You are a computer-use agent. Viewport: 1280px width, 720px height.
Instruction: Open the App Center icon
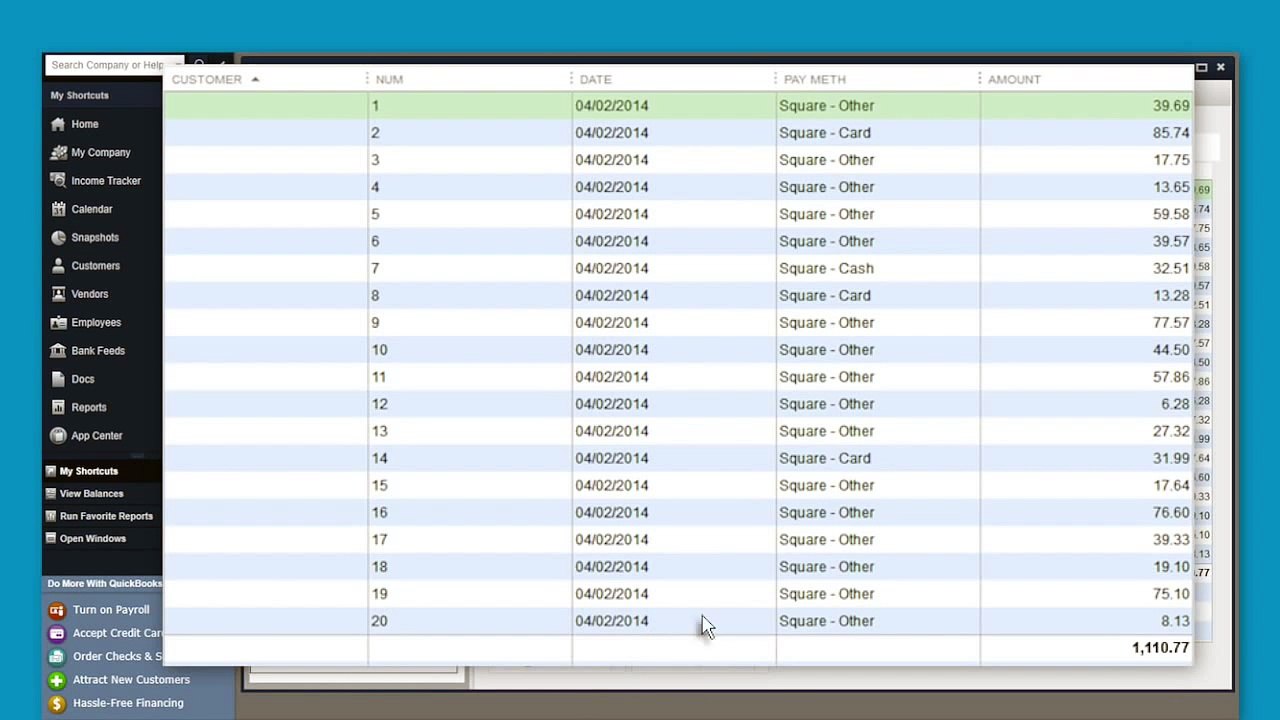click(x=58, y=435)
